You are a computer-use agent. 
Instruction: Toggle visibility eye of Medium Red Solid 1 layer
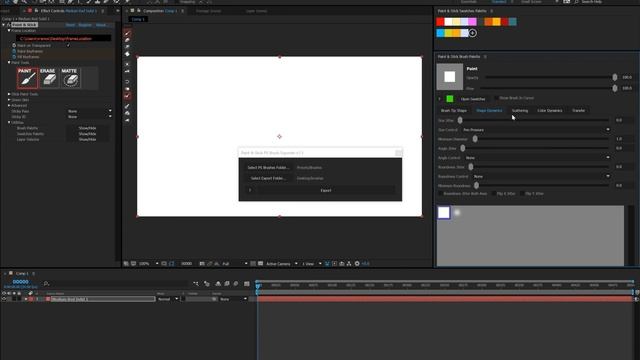4,299
